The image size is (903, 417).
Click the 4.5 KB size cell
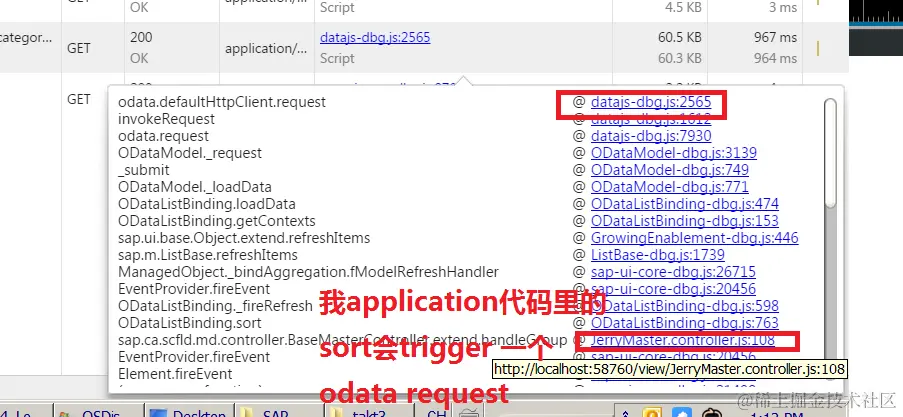pos(684,7)
